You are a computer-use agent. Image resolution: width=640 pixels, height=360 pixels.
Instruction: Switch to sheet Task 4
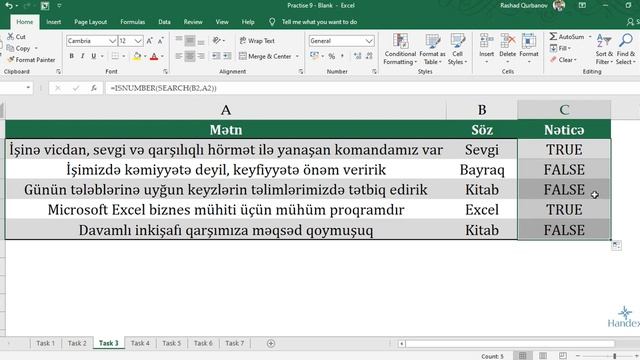point(140,343)
